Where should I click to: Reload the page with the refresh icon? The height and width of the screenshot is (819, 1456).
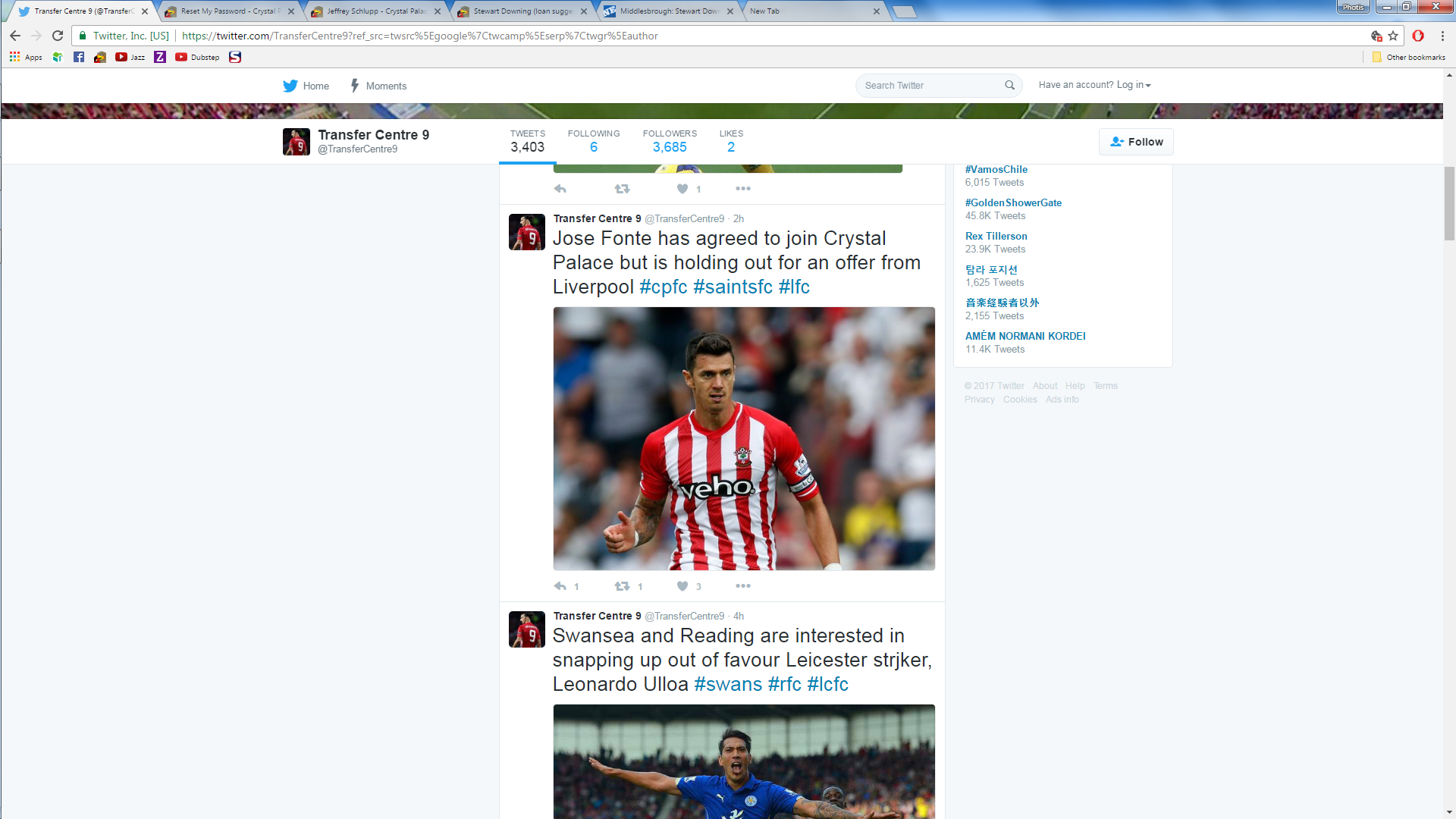click(x=58, y=36)
